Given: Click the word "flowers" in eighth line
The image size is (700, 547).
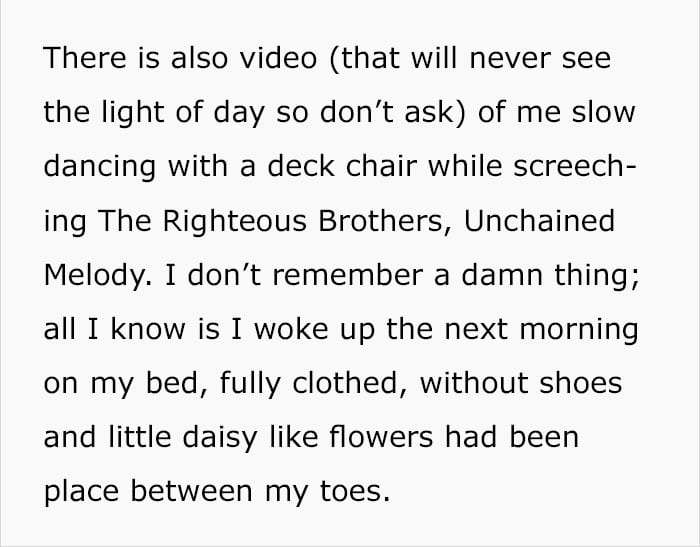Looking at the screenshot, I should pos(381,437).
